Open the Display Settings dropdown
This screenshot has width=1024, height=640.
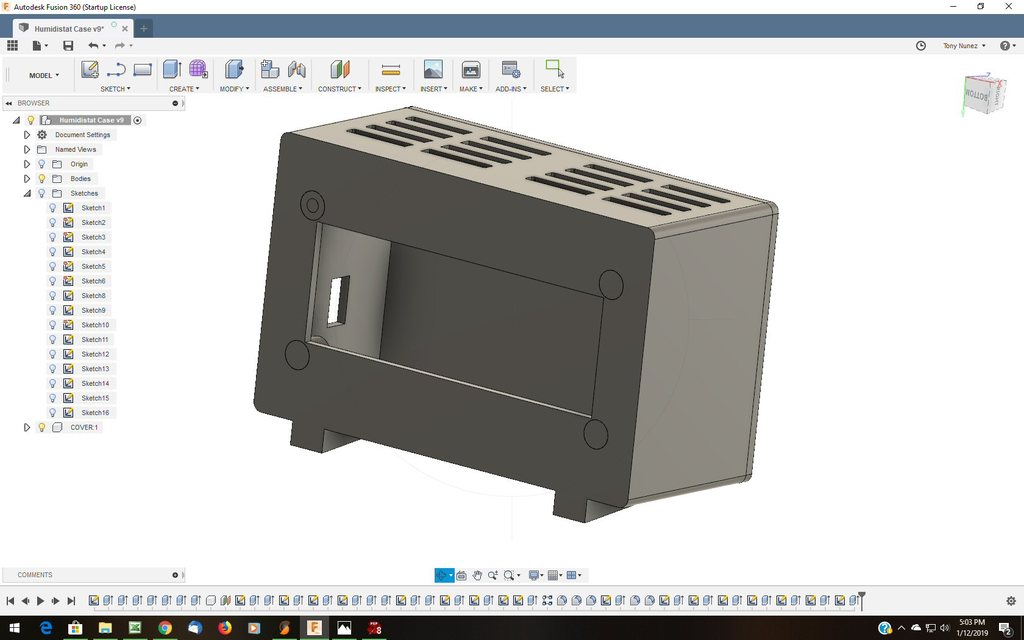[x=534, y=575]
